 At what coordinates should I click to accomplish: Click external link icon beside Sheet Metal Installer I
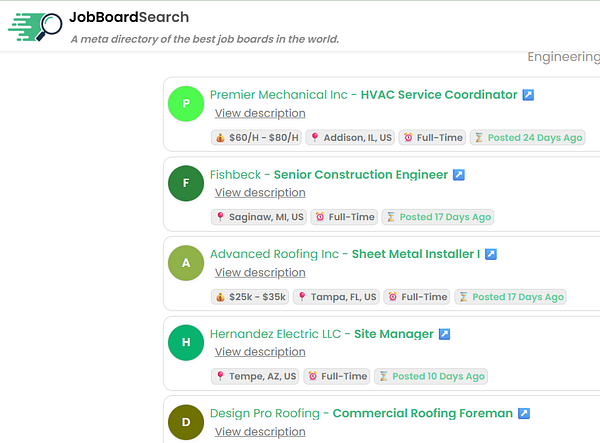(491, 254)
